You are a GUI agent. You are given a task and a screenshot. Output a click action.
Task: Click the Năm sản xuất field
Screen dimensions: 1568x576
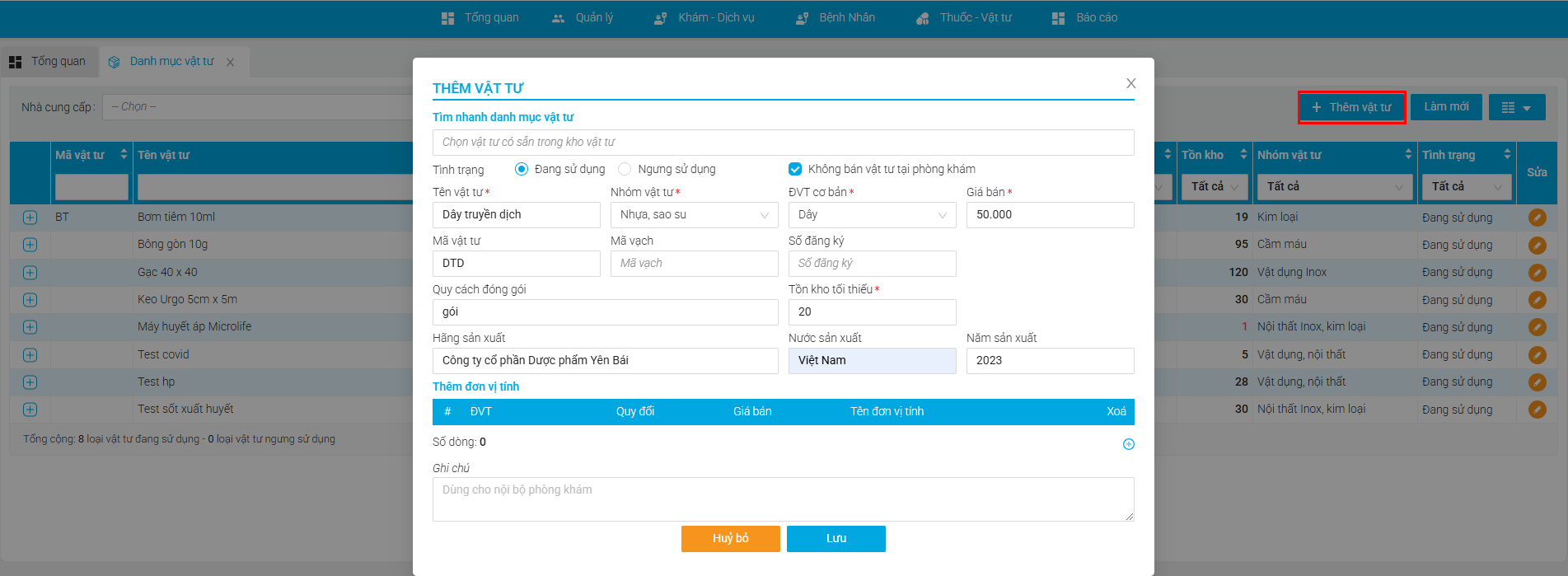pos(1051,361)
